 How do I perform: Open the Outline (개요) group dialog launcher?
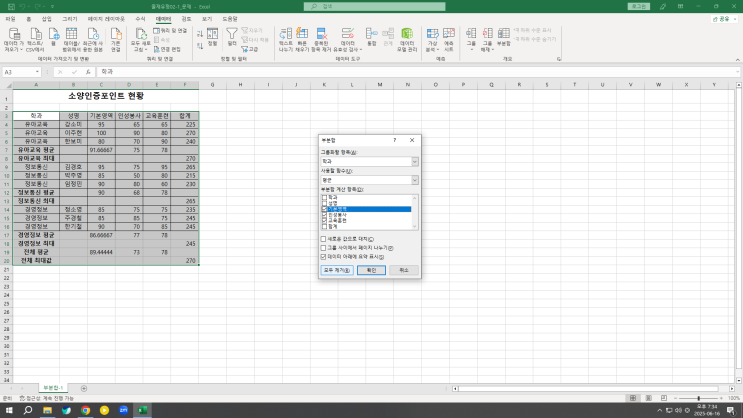(x=559, y=59)
